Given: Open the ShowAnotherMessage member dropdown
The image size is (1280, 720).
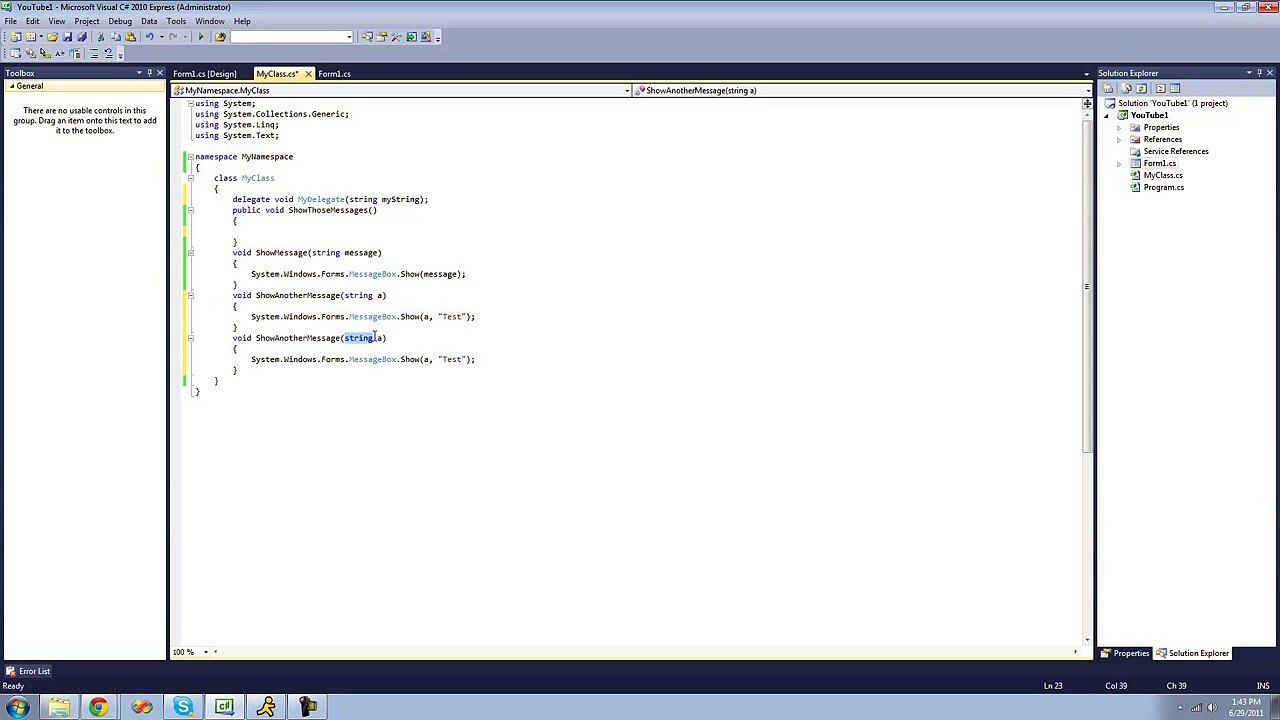Looking at the screenshot, I should click(x=1086, y=91).
